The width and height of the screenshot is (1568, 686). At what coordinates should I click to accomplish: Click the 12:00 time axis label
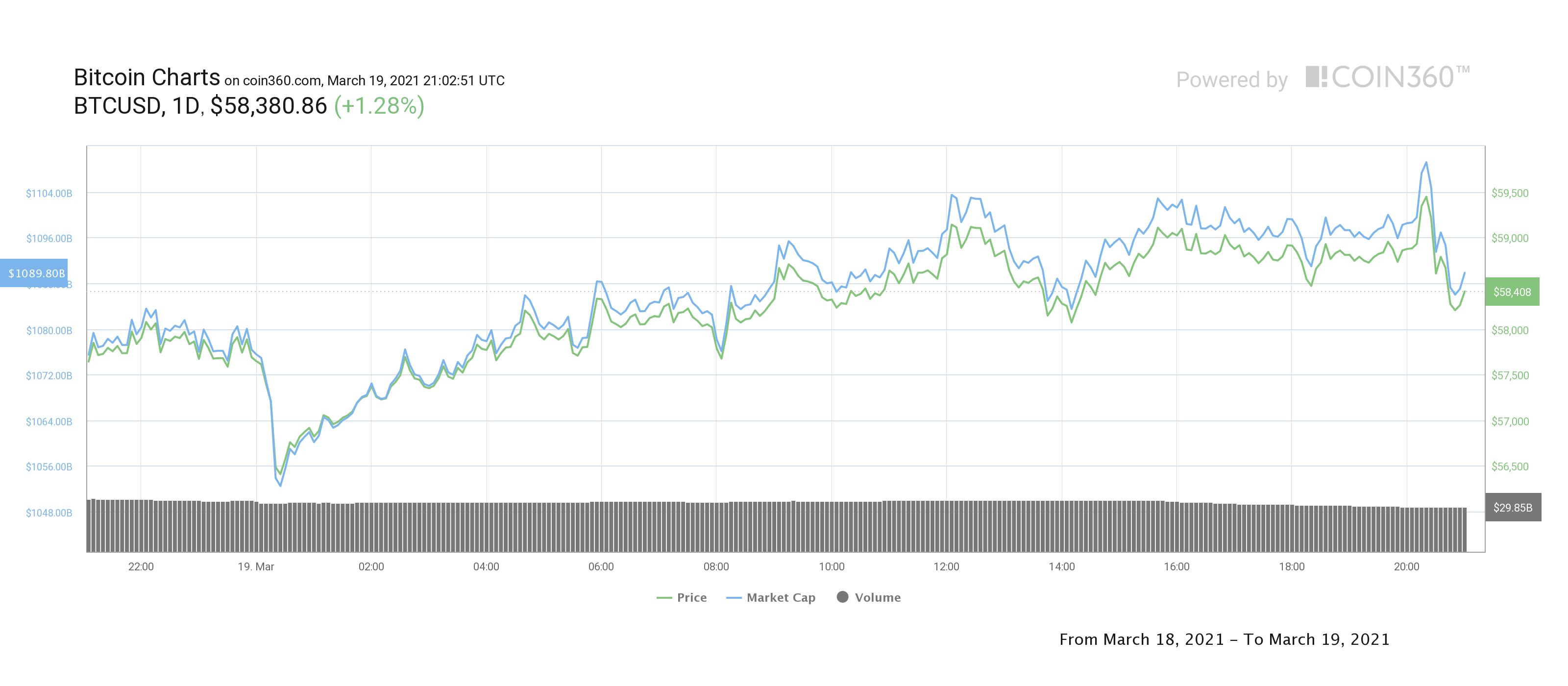[x=946, y=567]
